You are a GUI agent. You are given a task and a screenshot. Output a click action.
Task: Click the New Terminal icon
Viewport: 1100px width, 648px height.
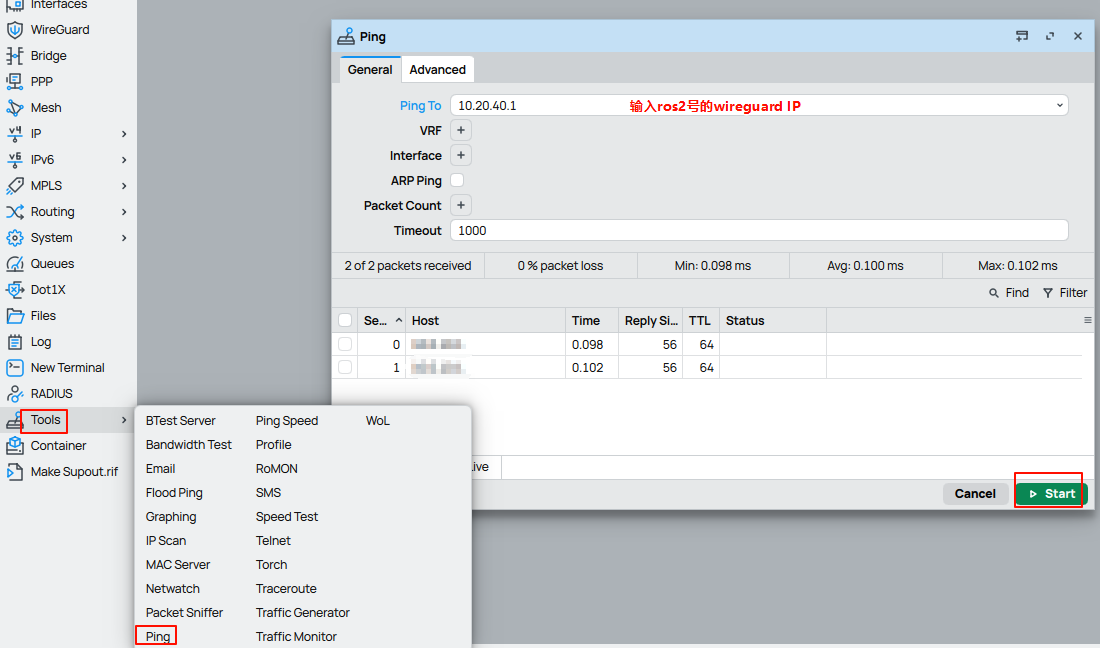(x=15, y=368)
